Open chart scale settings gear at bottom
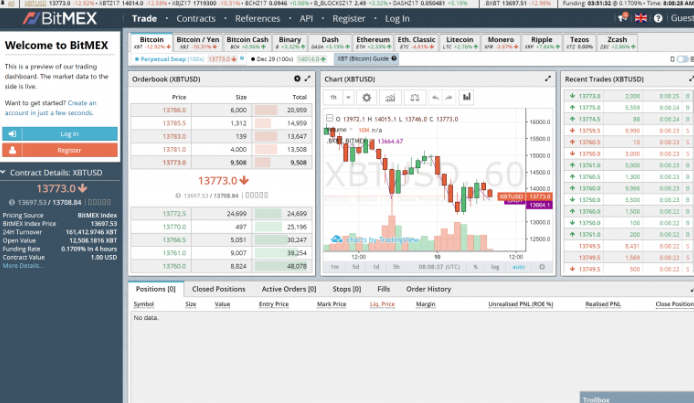The height and width of the screenshot is (403, 694). [542, 267]
